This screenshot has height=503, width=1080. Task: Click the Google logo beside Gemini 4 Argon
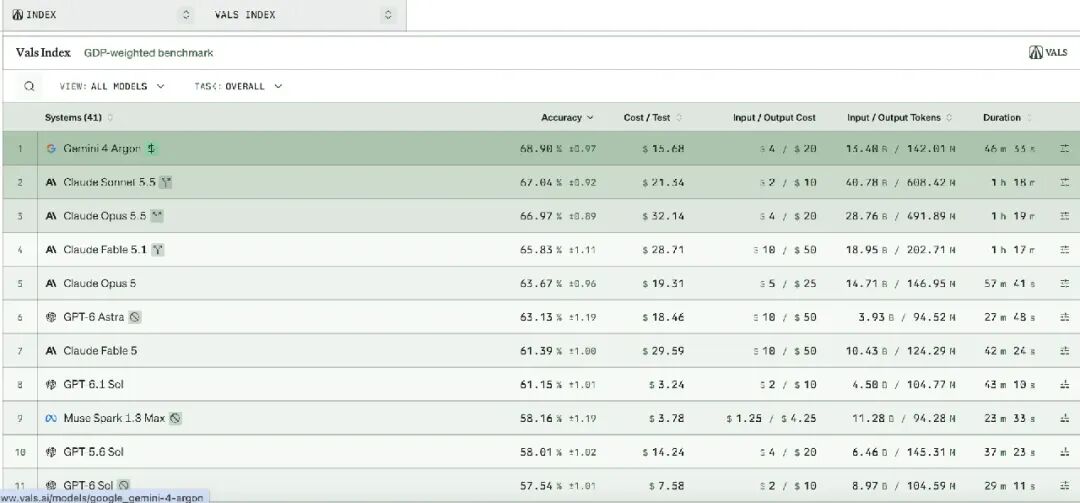[50, 148]
